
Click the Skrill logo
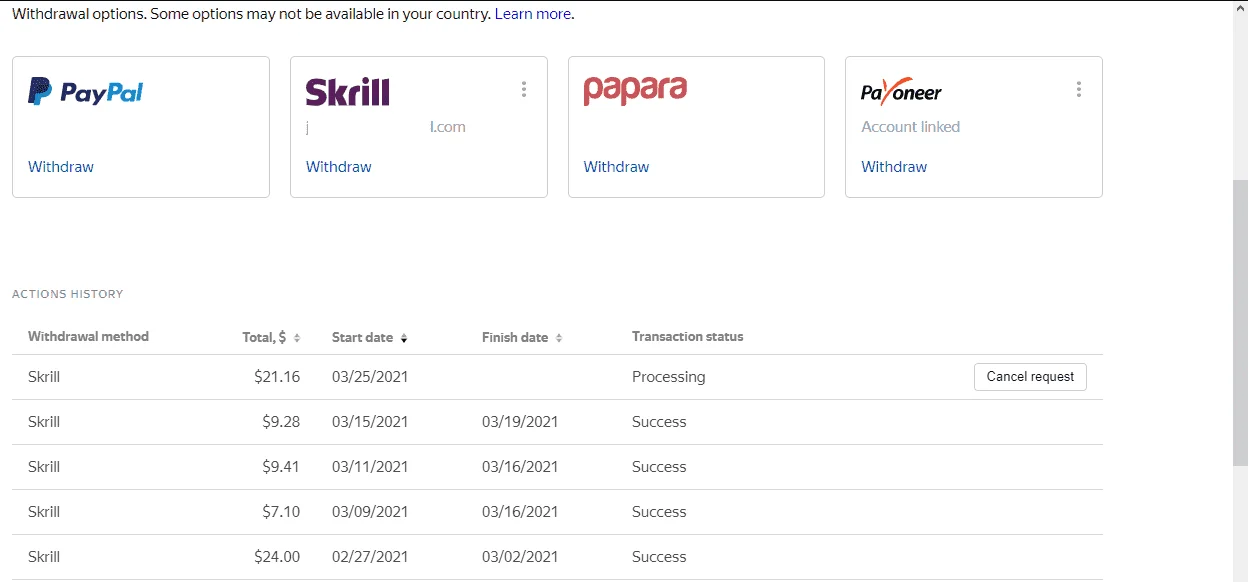pos(347,92)
